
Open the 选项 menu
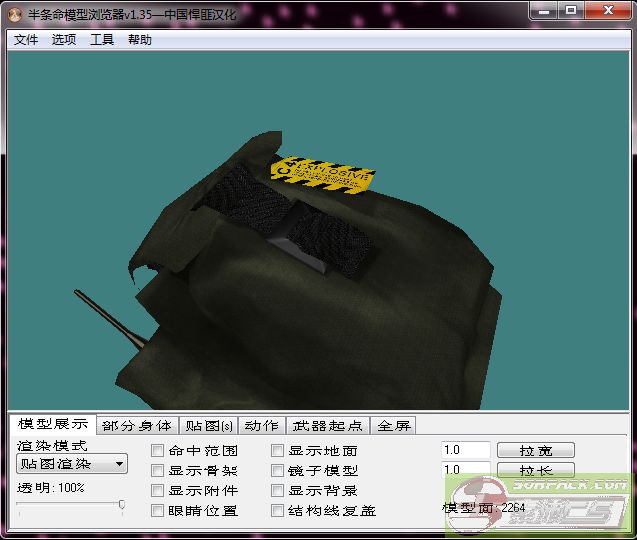coord(64,40)
